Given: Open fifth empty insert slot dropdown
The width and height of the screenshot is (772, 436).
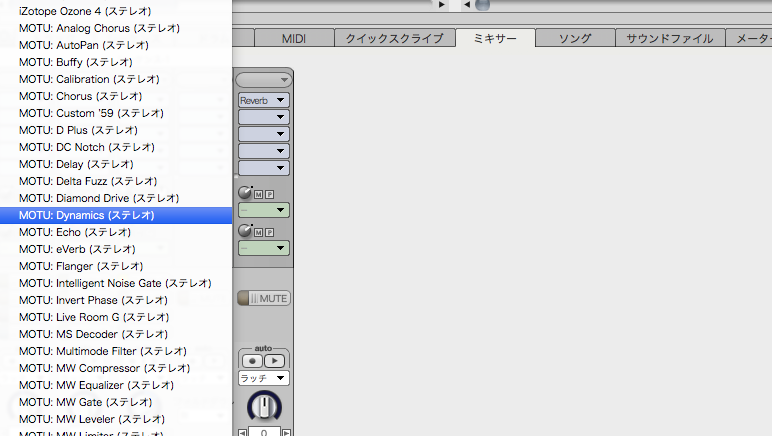Looking at the screenshot, I should (263, 168).
